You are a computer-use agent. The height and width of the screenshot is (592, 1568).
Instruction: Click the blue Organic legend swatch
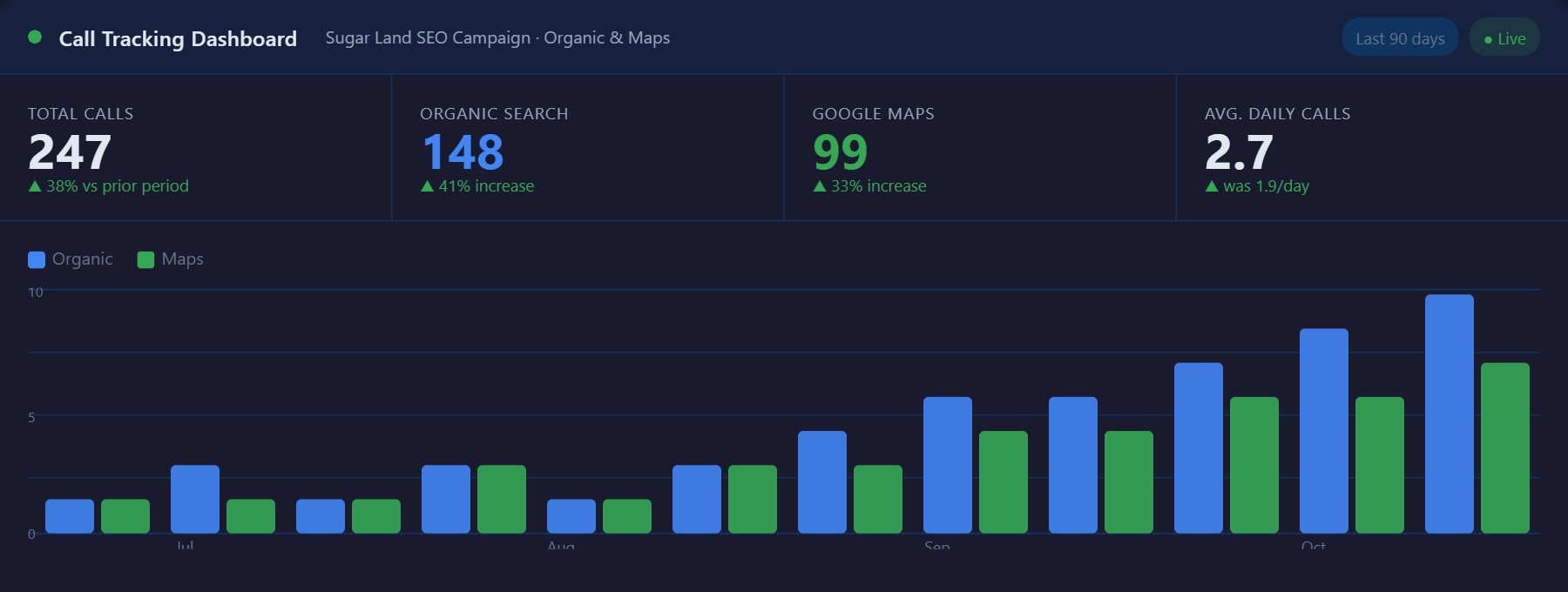(x=37, y=259)
